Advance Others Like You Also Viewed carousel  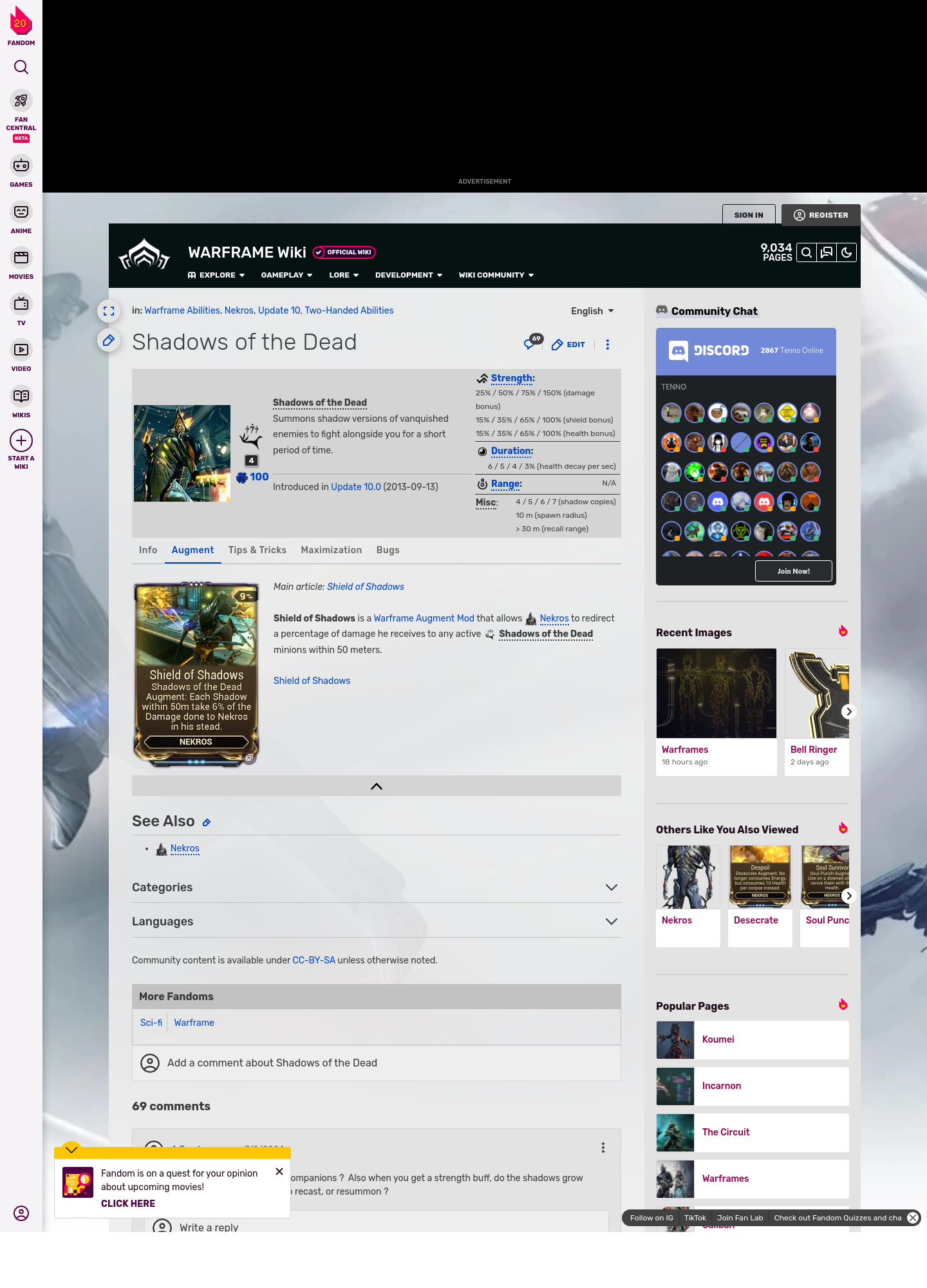[849, 896]
